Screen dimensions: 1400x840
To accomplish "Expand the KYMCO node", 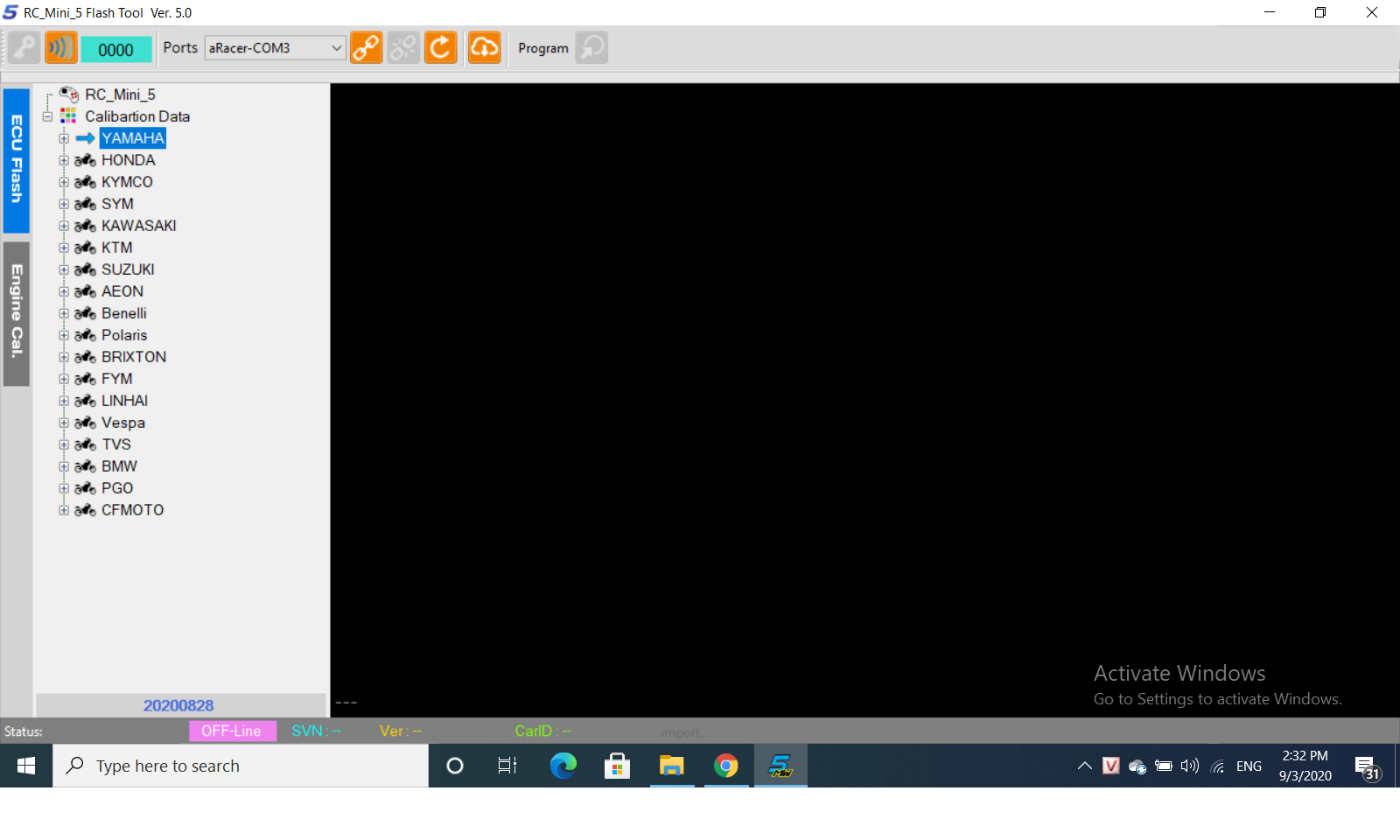I will (x=64, y=182).
